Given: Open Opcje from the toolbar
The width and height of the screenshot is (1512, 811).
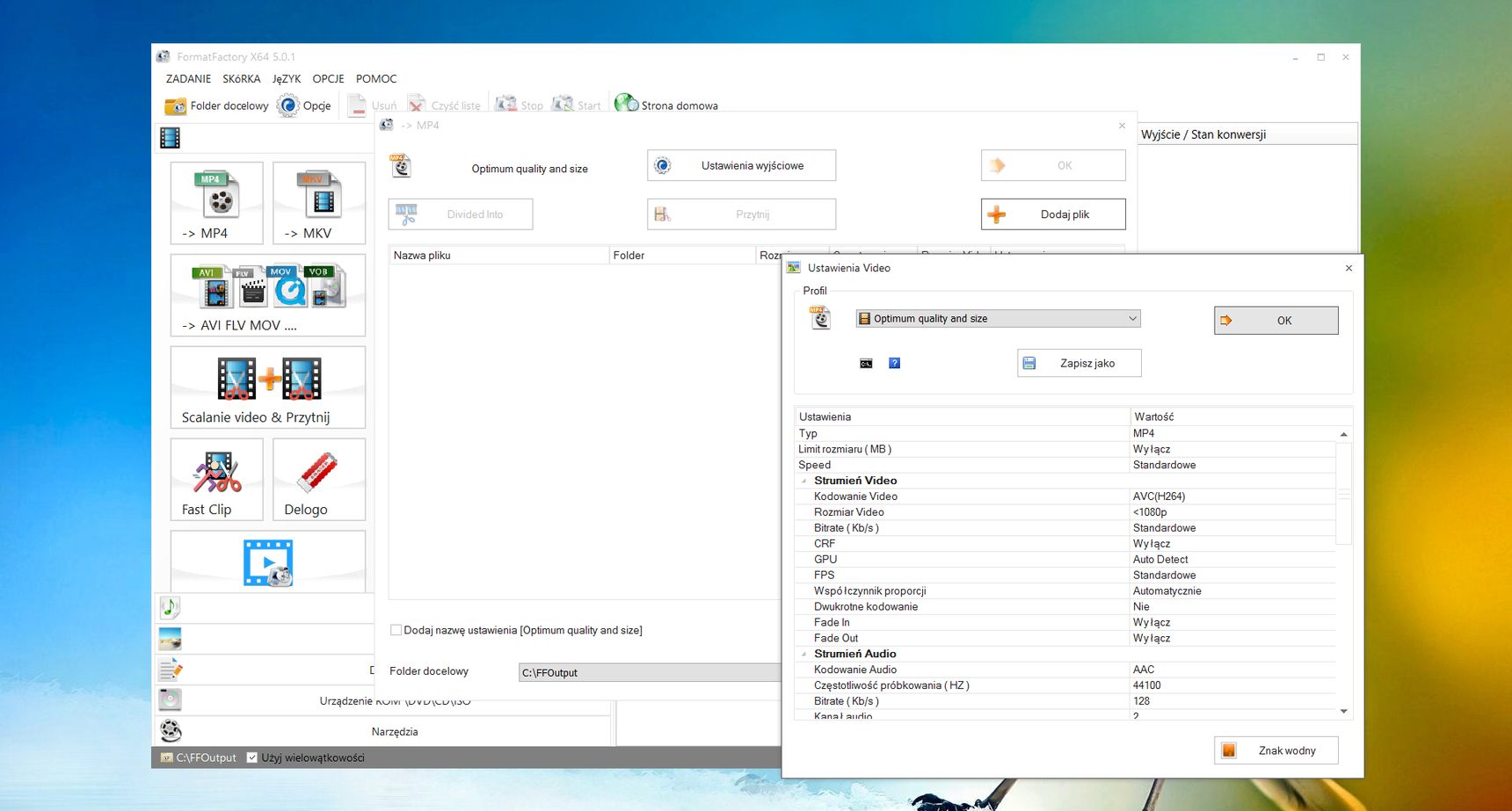Looking at the screenshot, I should click(x=304, y=105).
